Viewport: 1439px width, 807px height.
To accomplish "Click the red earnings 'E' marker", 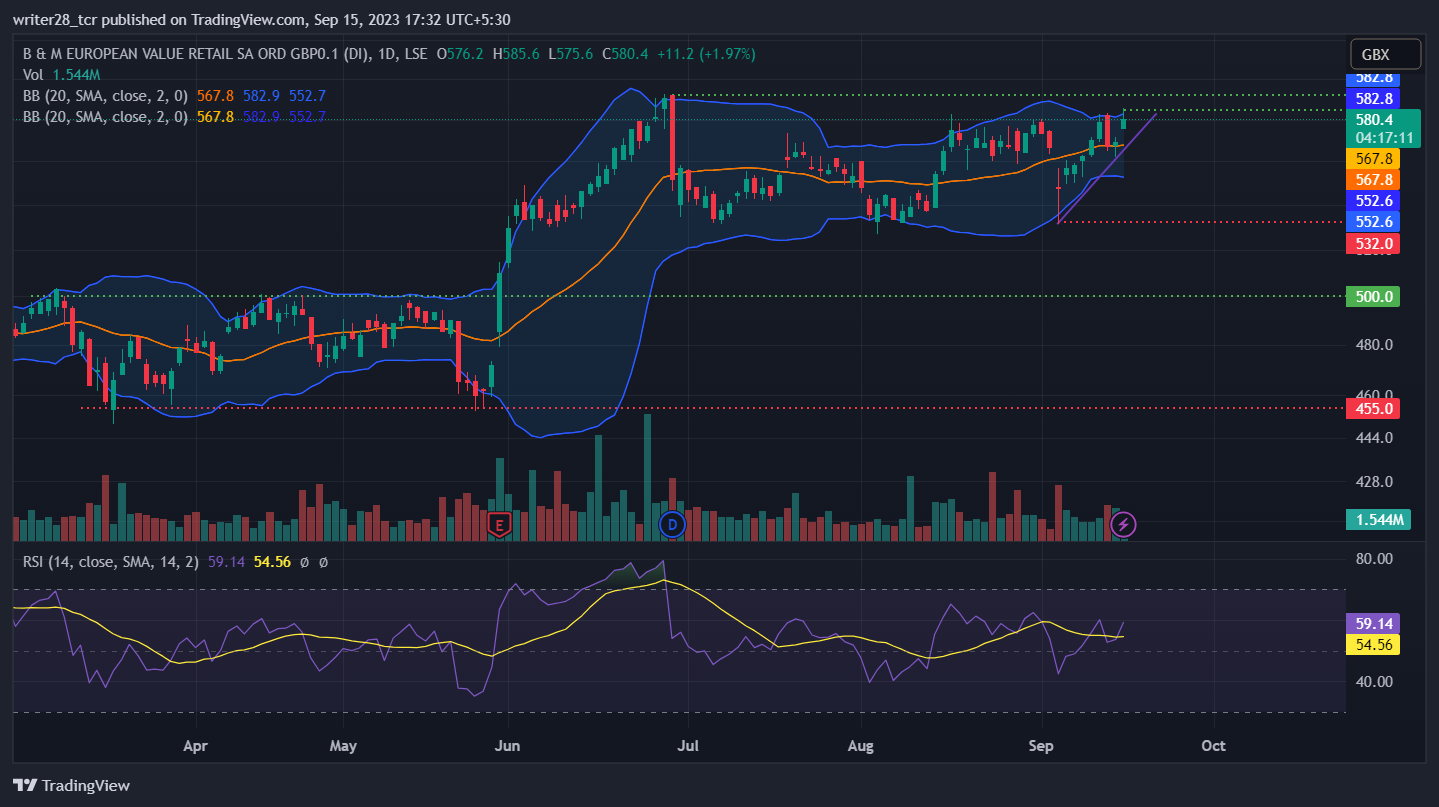I will [x=499, y=523].
